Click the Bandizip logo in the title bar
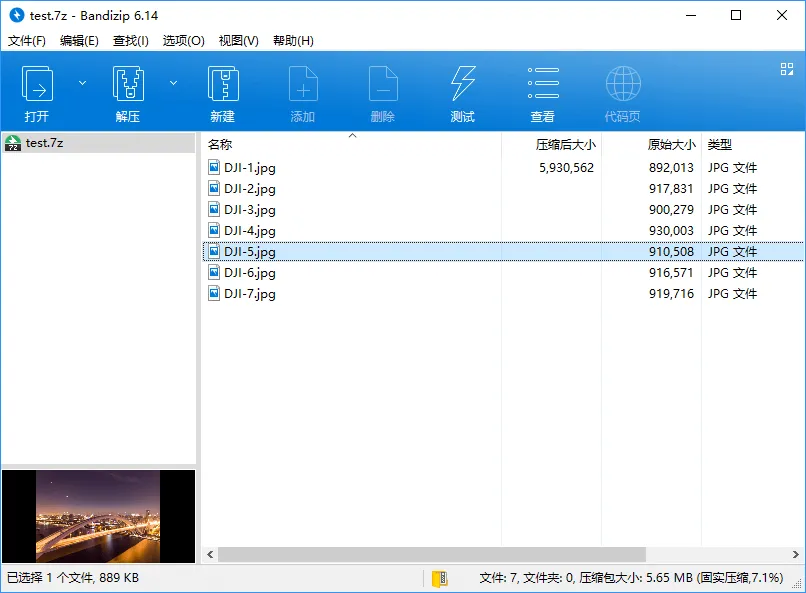The image size is (806, 593). click(14, 15)
